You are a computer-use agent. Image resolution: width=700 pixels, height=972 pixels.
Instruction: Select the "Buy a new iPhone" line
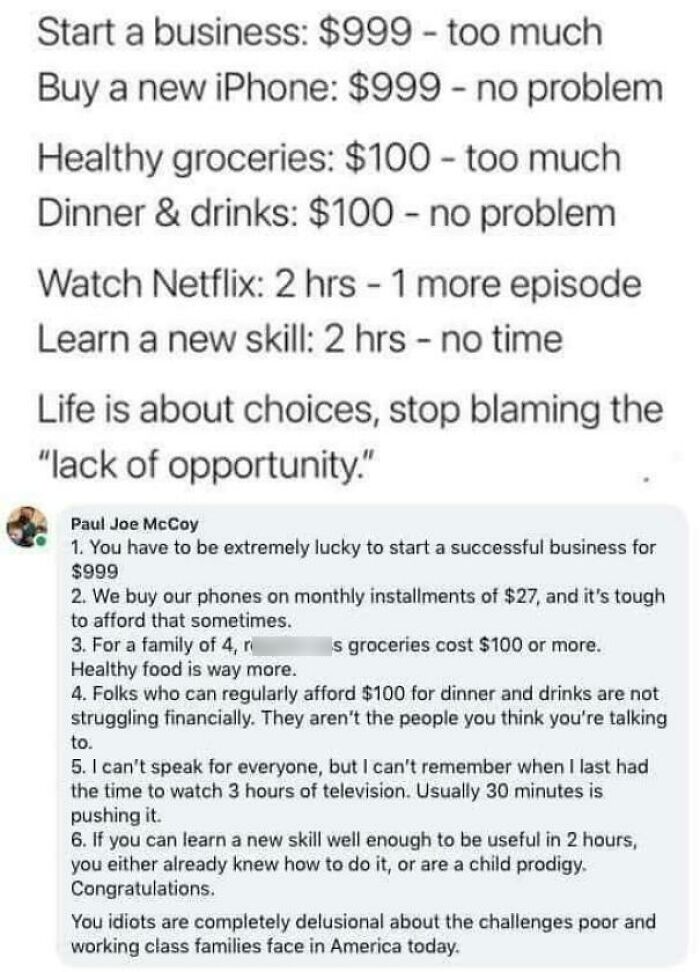pos(350,87)
